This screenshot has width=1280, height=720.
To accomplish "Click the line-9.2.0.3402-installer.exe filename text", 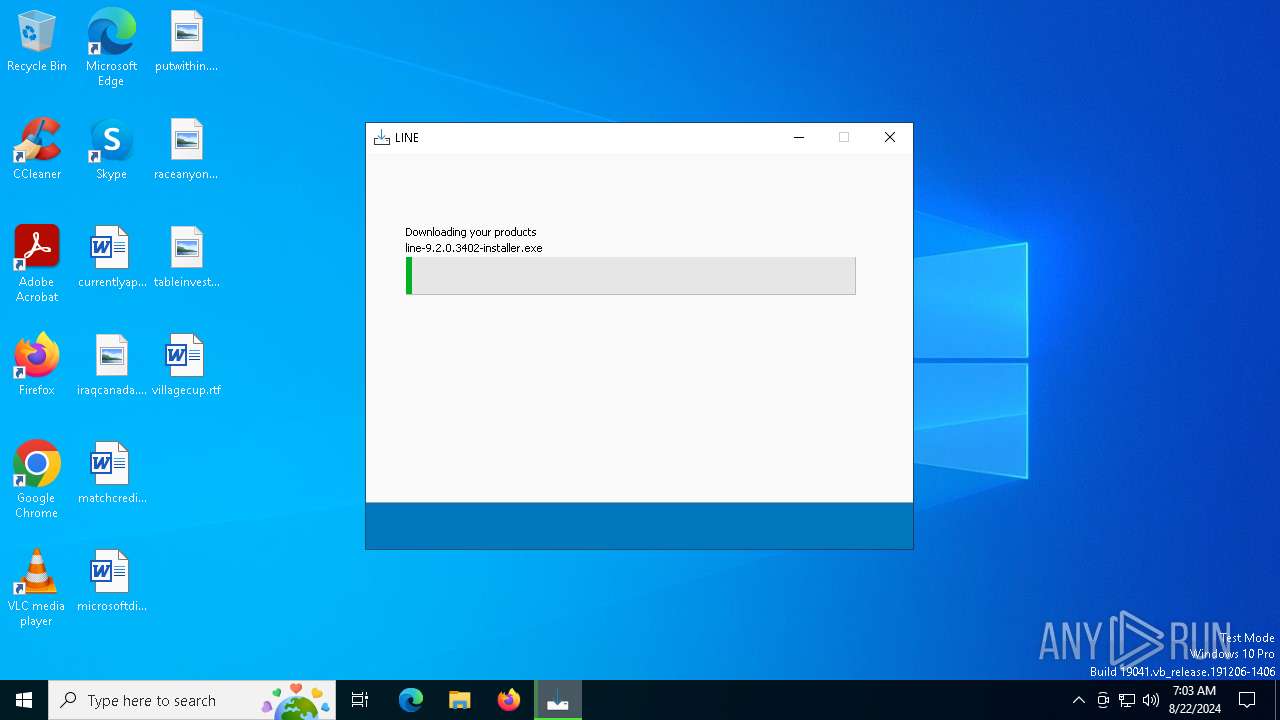I will point(474,248).
